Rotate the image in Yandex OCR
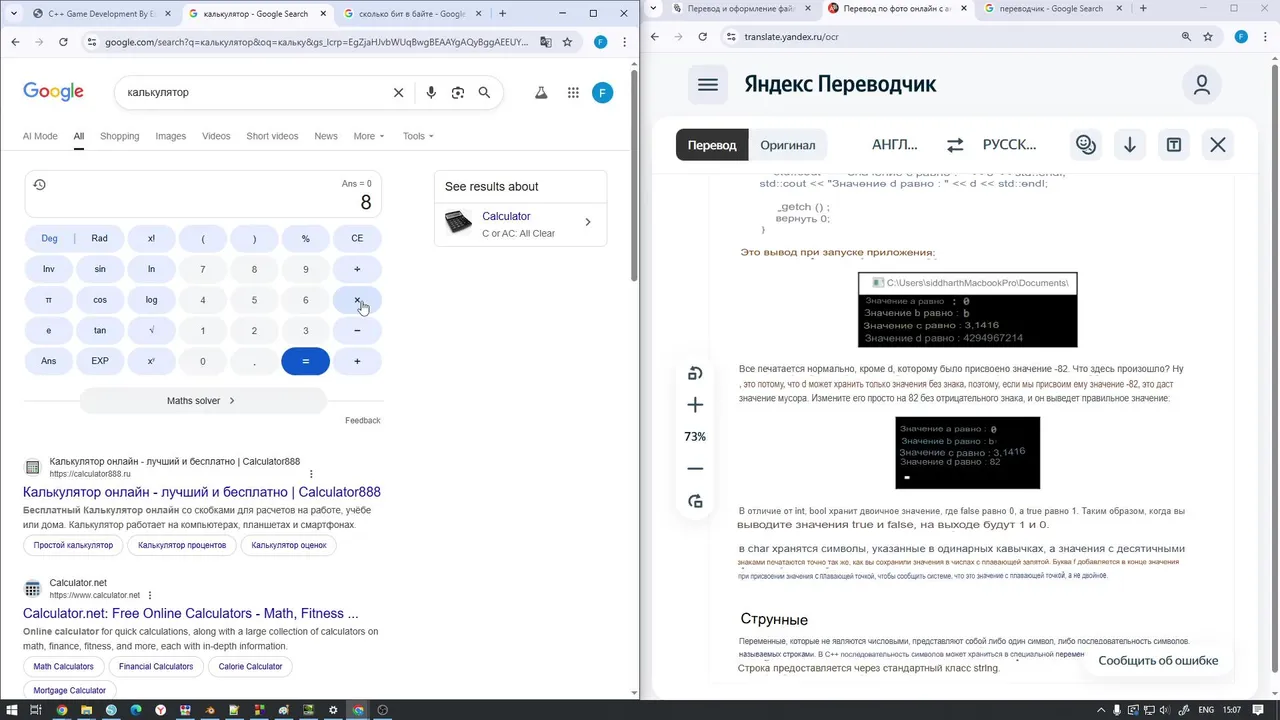 (x=696, y=373)
